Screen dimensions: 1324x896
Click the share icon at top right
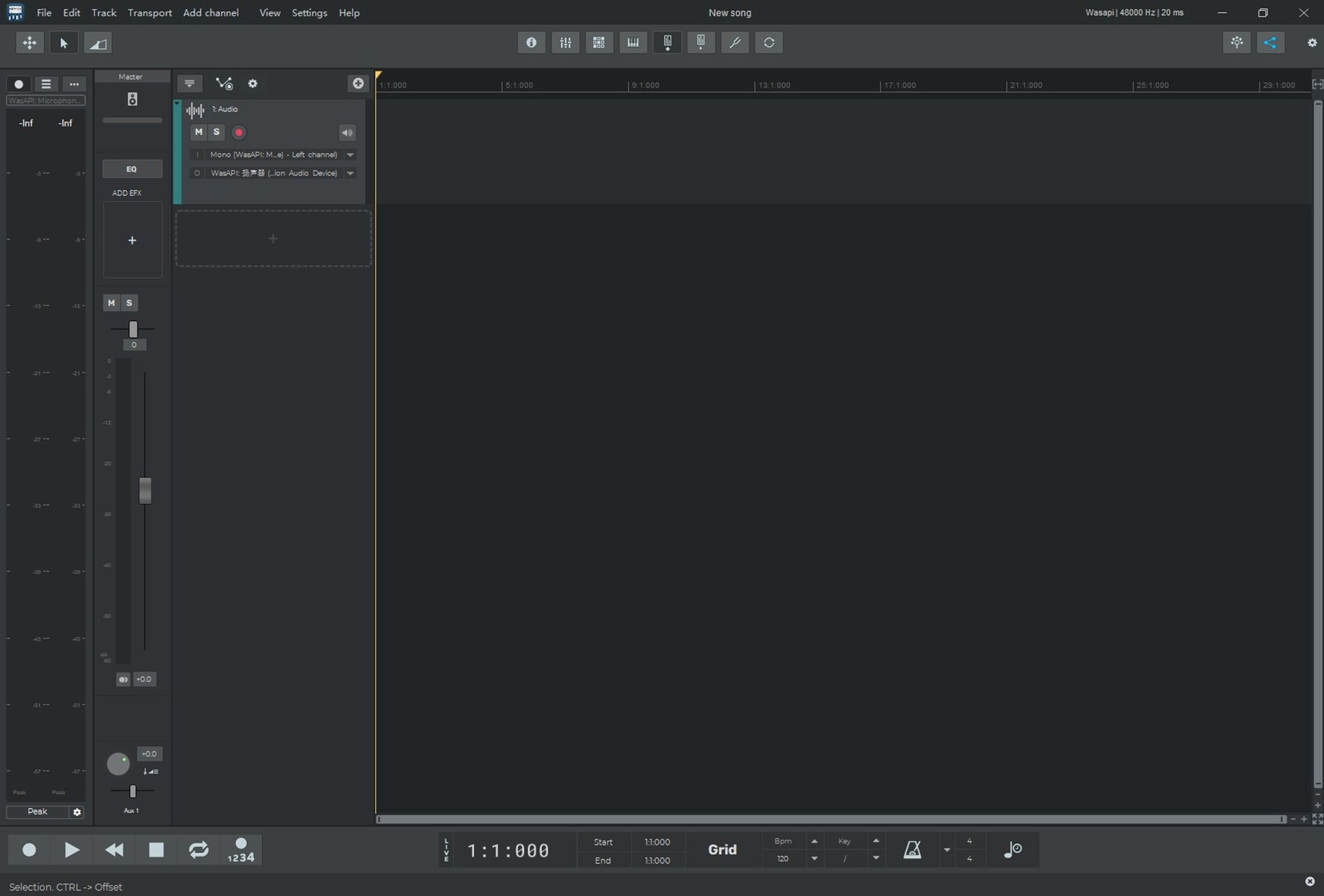point(1270,43)
